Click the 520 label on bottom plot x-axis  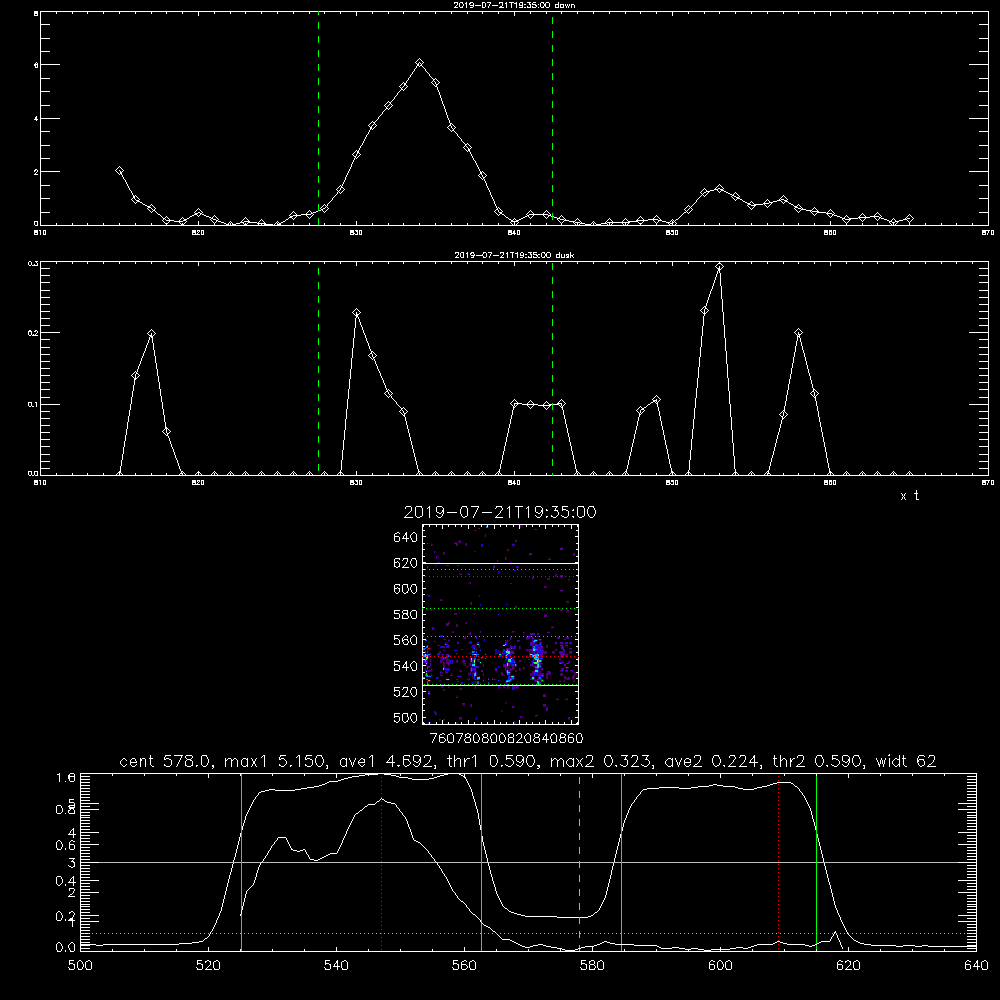point(208,966)
